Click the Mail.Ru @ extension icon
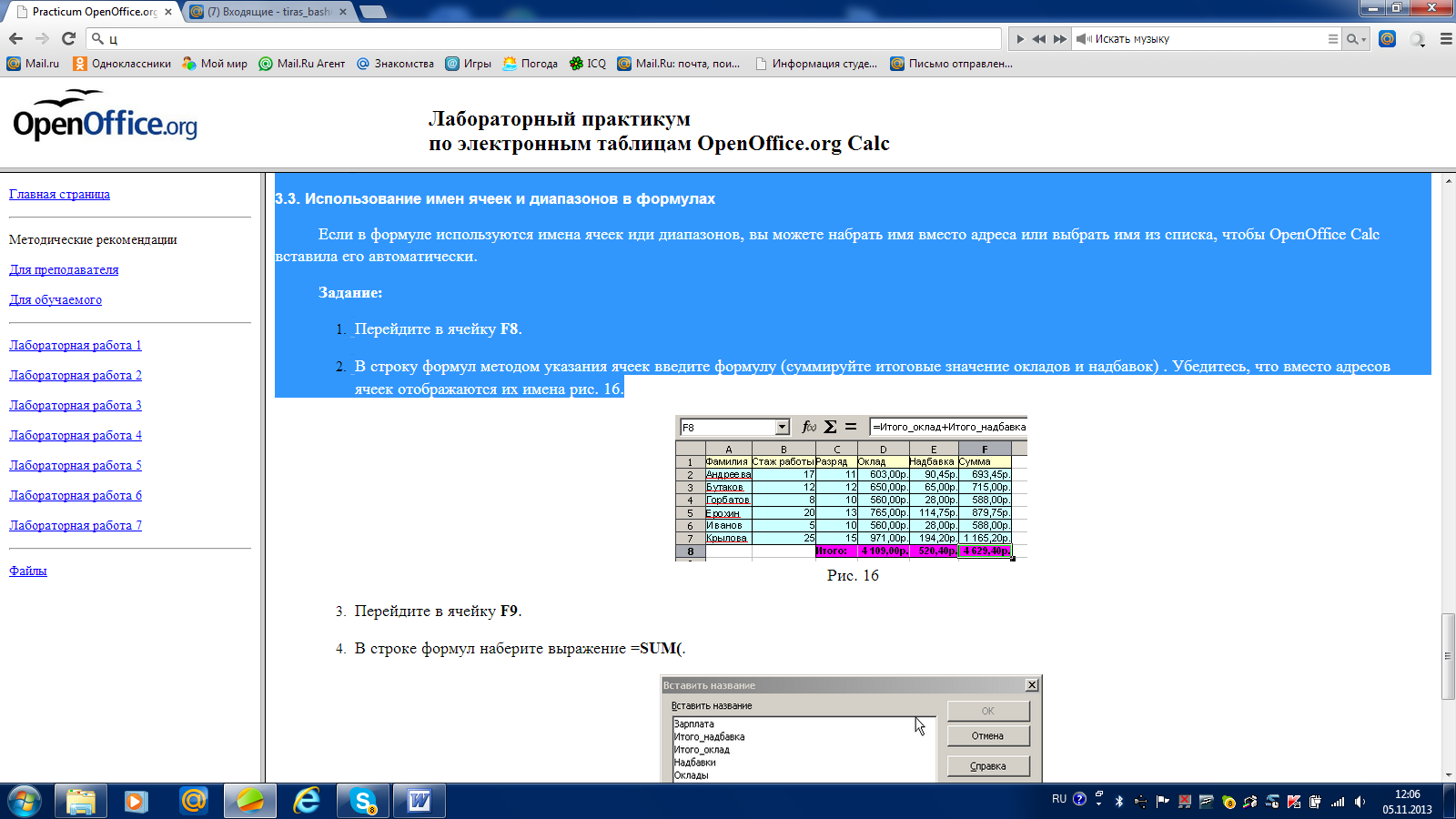This screenshot has width=1456, height=819. (1387, 38)
